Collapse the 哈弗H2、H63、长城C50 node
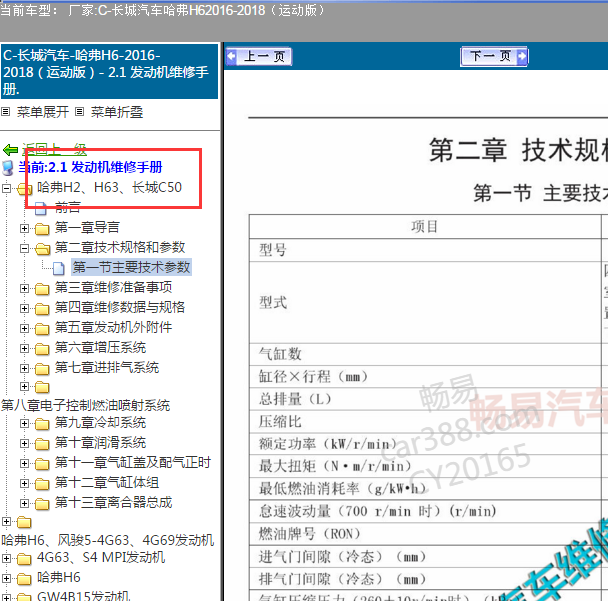 pos(6,188)
